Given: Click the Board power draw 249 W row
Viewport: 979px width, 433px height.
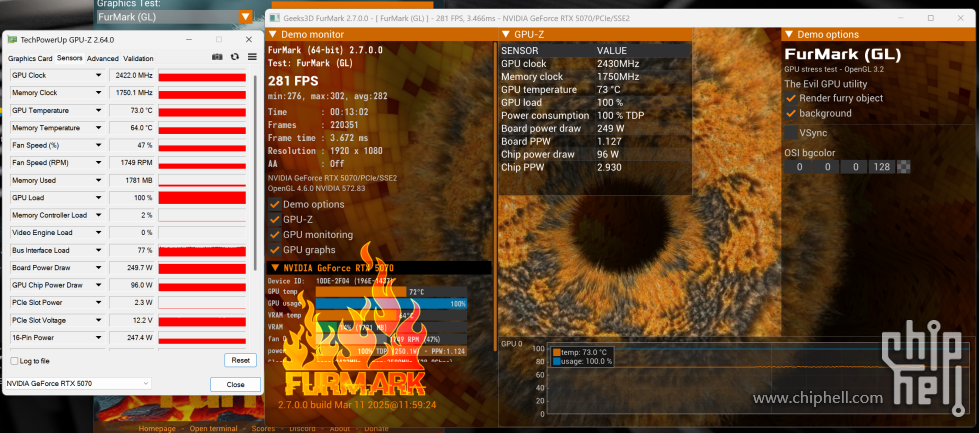Looking at the screenshot, I should coord(596,129).
